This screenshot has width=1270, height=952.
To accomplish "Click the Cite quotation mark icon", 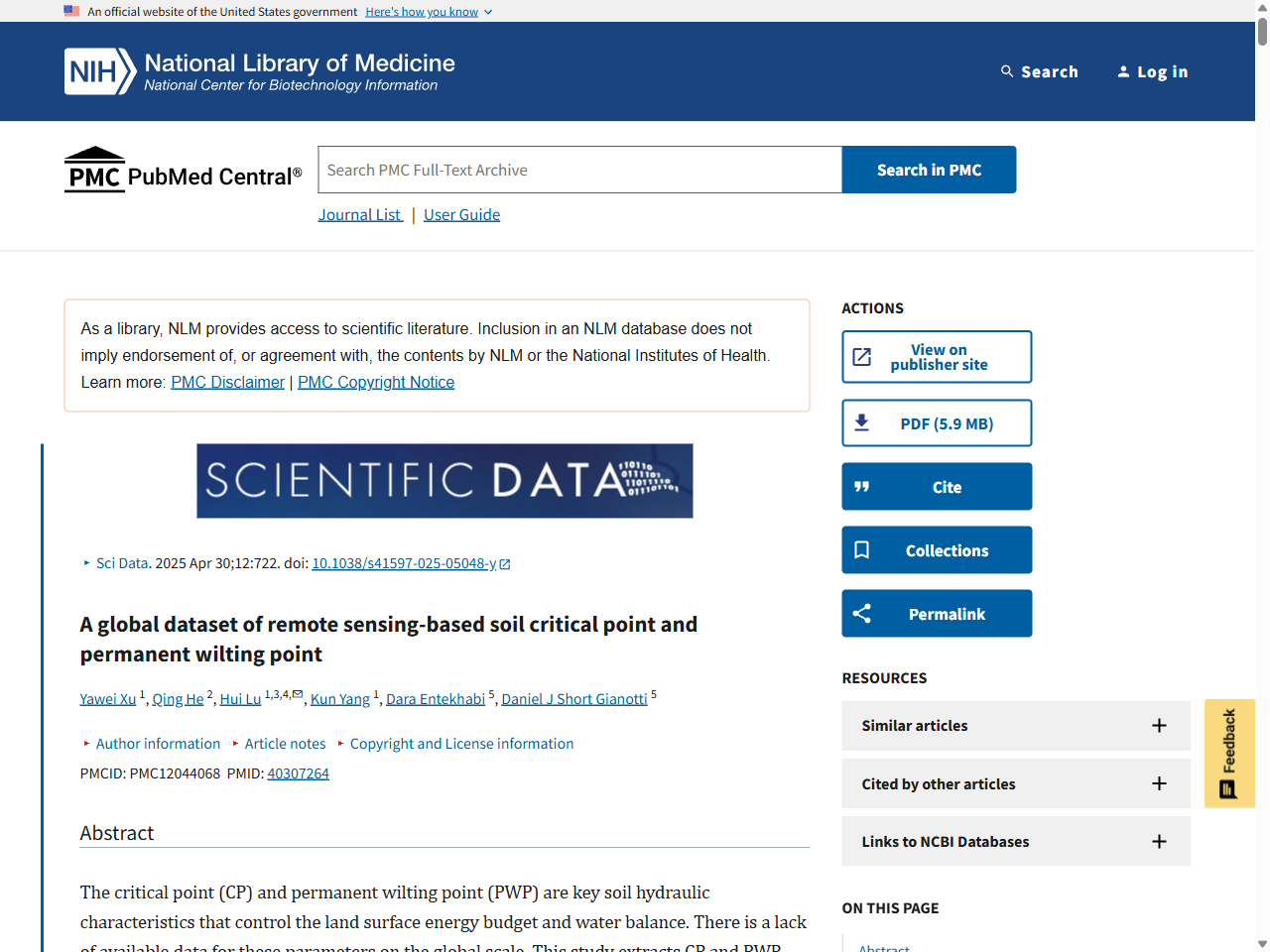I will [x=862, y=487].
